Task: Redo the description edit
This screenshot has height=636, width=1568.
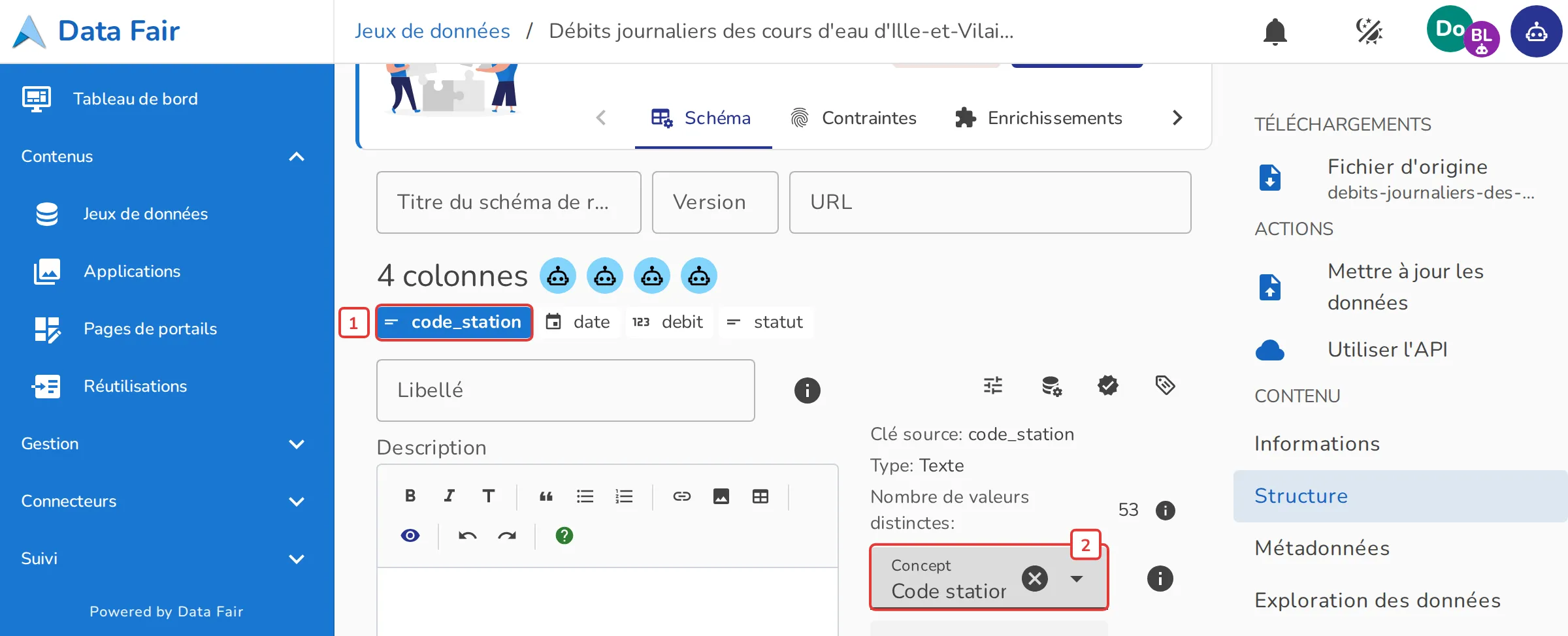Action: click(507, 535)
